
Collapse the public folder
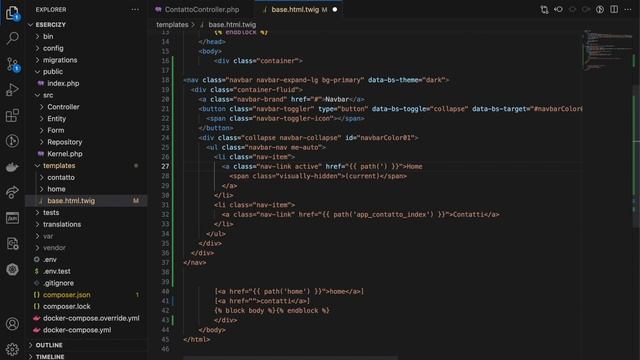click(x=53, y=71)
